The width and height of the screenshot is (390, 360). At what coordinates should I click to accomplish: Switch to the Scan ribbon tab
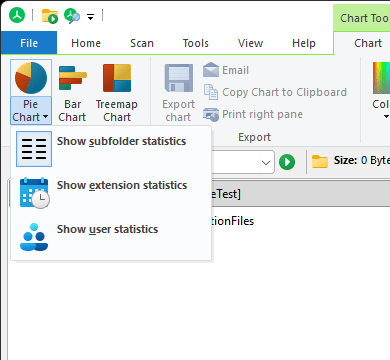pos(142,43)
